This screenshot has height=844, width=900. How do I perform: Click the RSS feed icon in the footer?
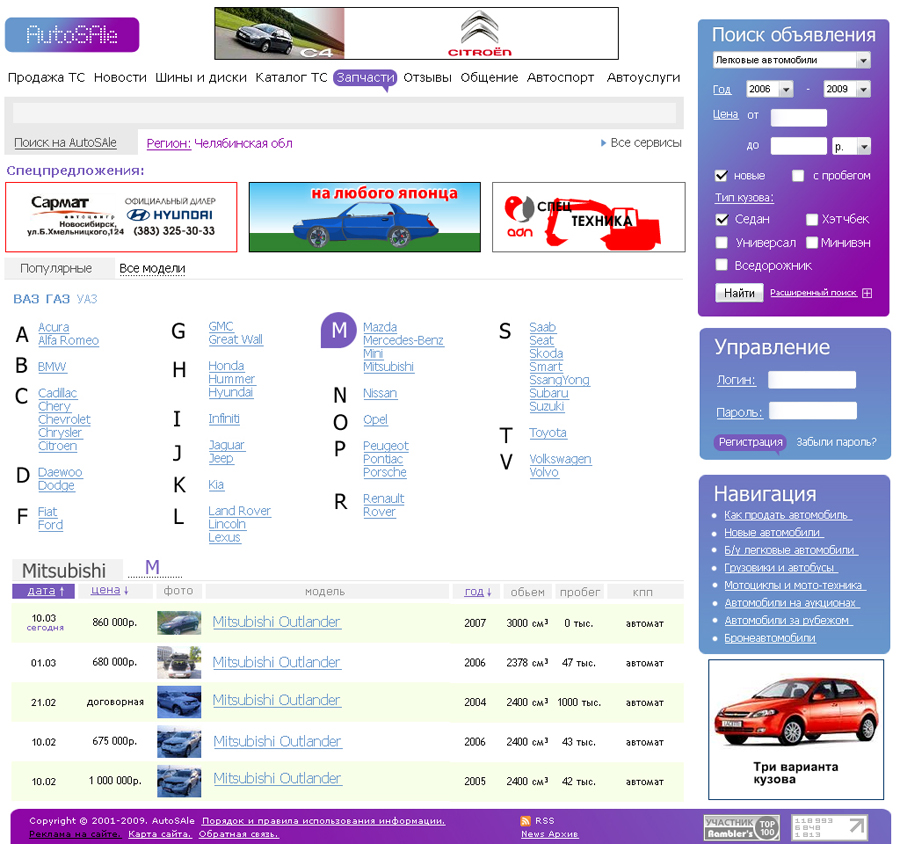pyautogui.click(x=527, y=820)
